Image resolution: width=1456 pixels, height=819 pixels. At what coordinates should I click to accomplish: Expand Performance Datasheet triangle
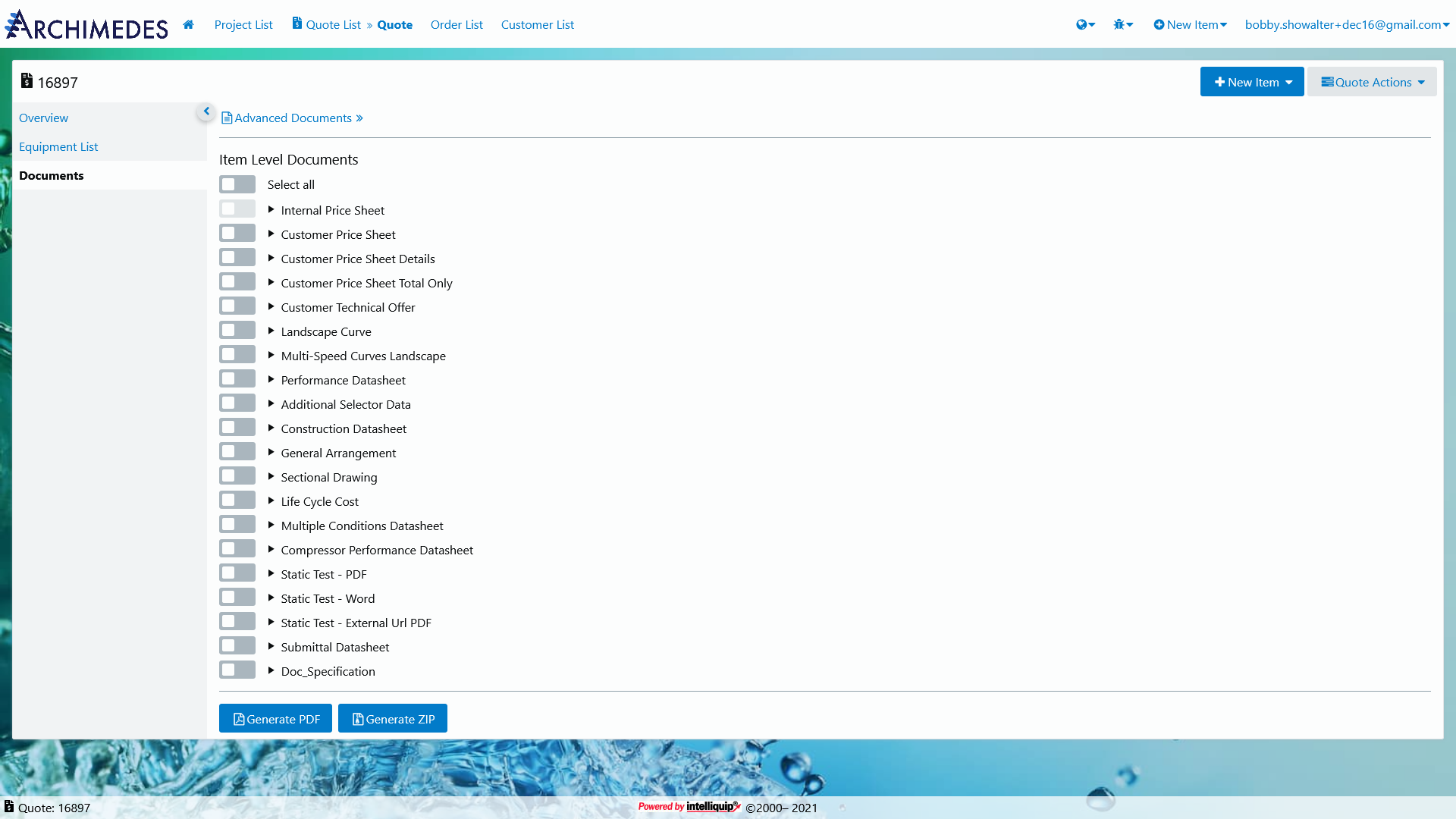pos(271,379)
